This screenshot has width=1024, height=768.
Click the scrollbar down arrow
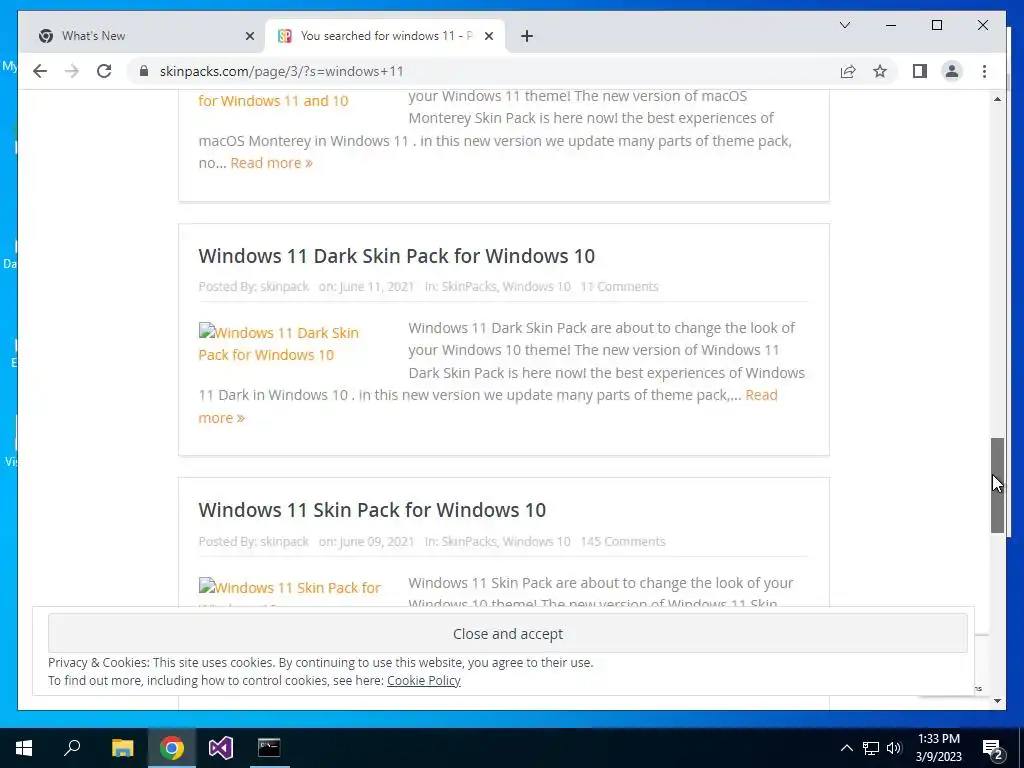click(997, 701)
